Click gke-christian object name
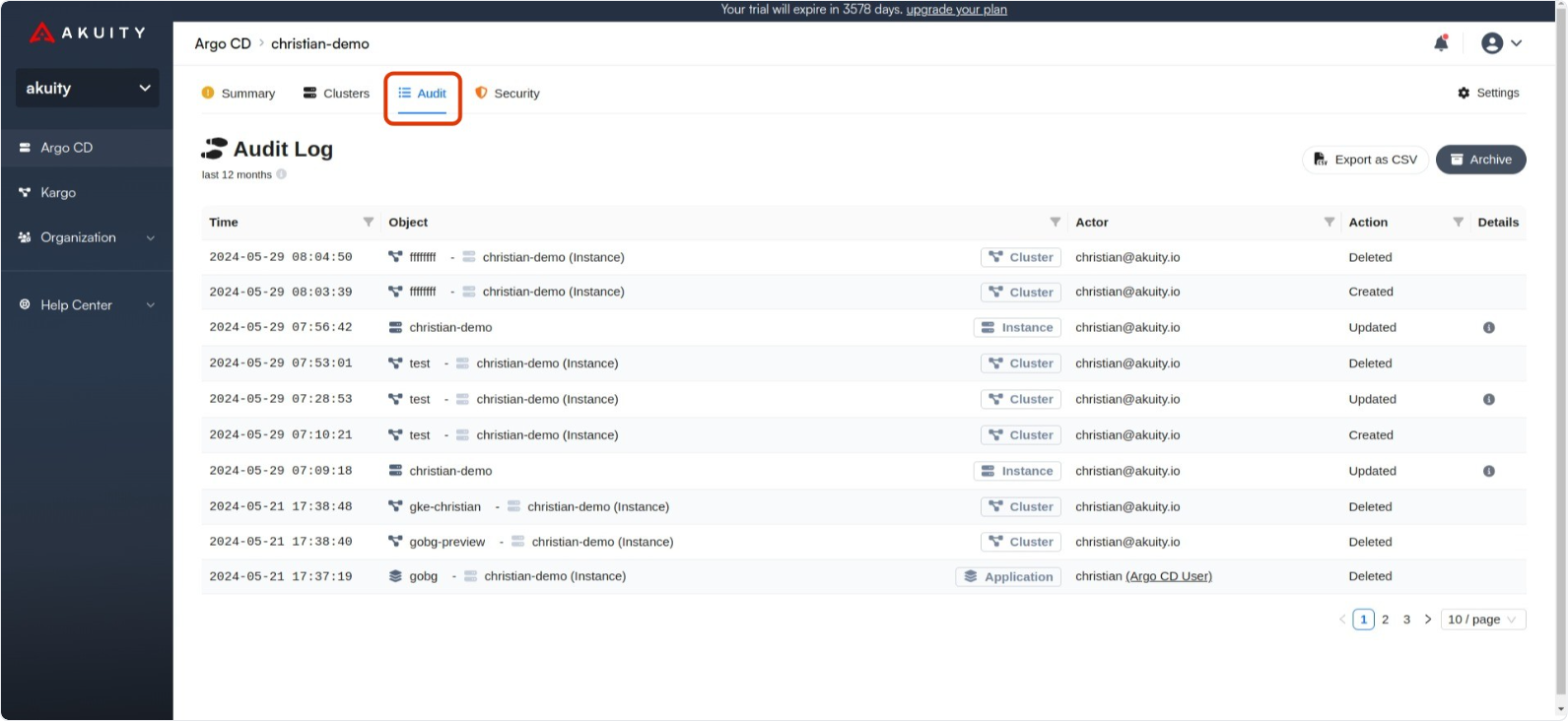The height and width of the screenshot is (722, 1568). 445,507
